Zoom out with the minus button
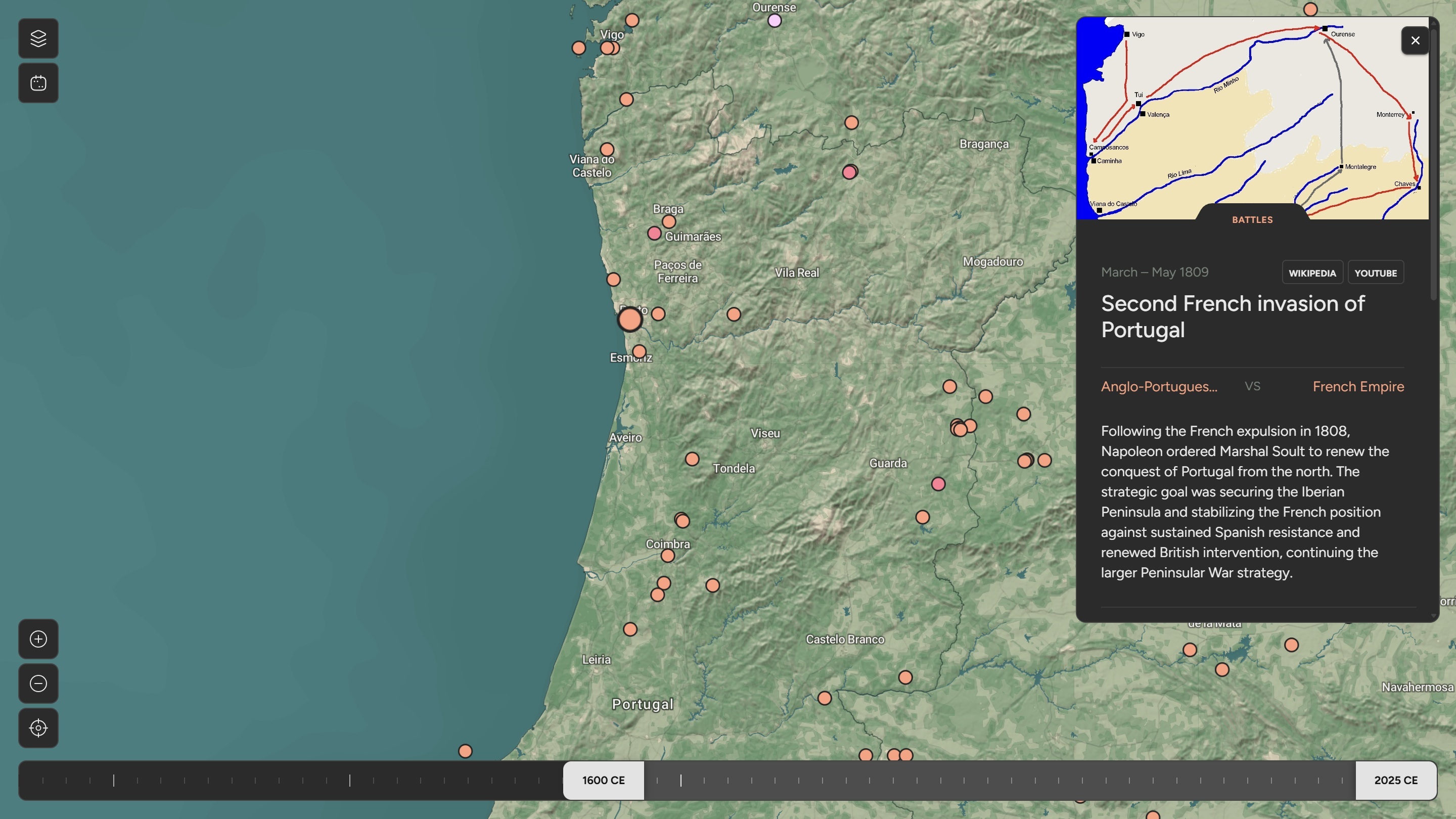Screen dimensions: 1456x819 click(38, 684)
